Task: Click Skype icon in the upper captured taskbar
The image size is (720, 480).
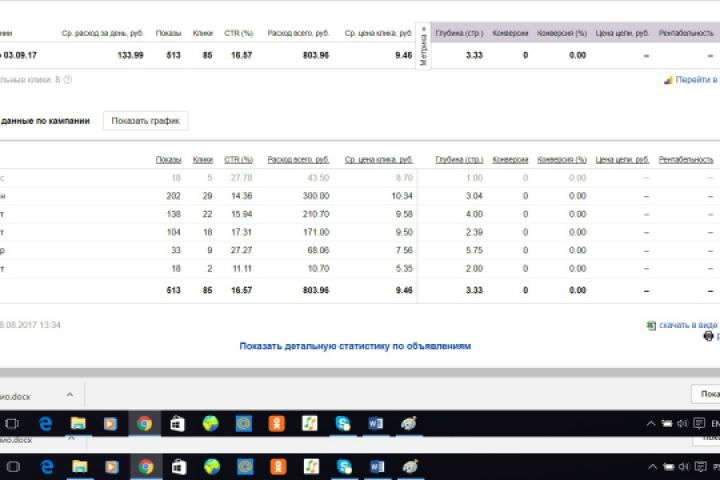Action: click(343, 424)
